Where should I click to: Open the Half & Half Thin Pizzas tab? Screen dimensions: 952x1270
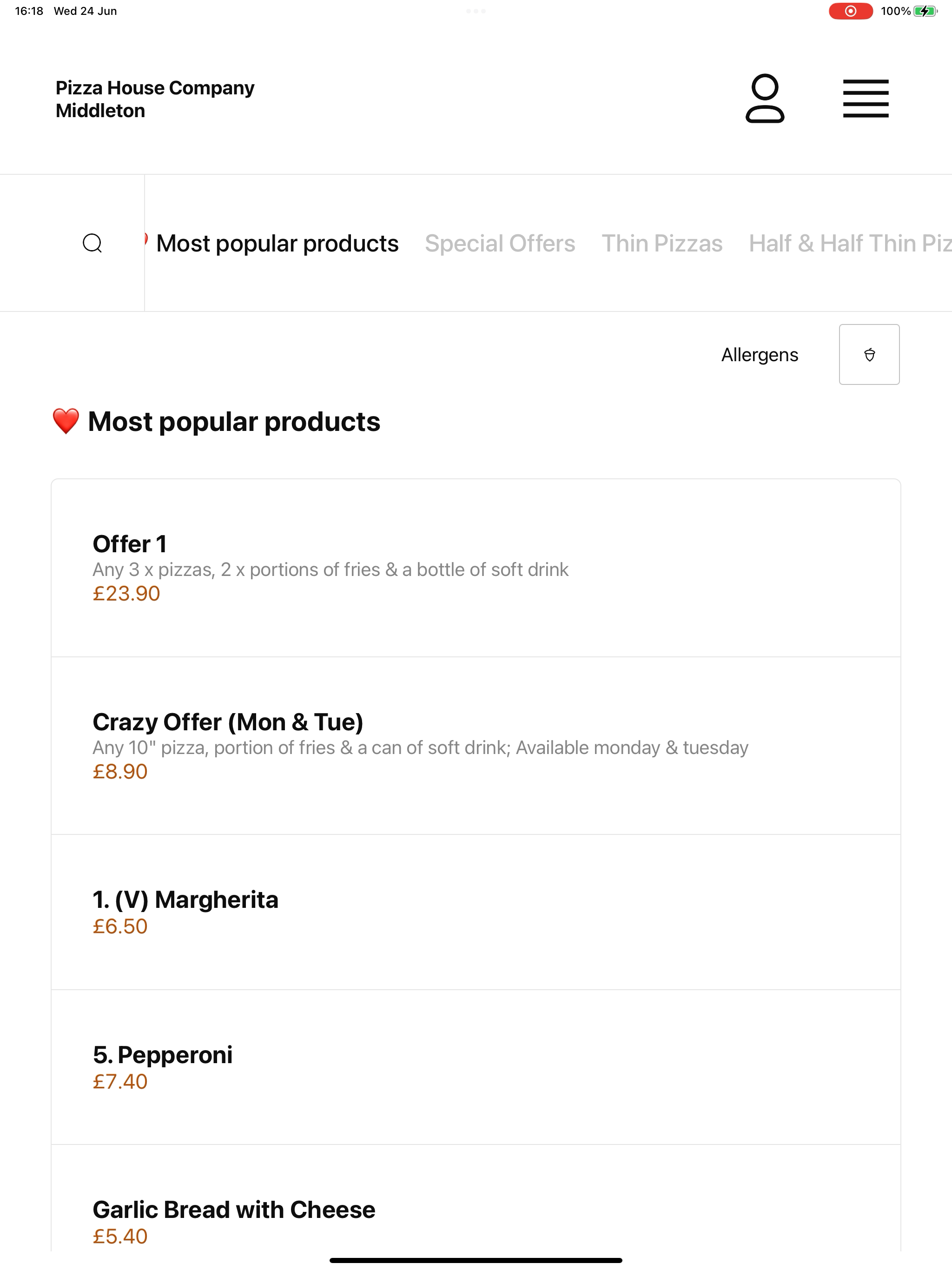point(850,244)
